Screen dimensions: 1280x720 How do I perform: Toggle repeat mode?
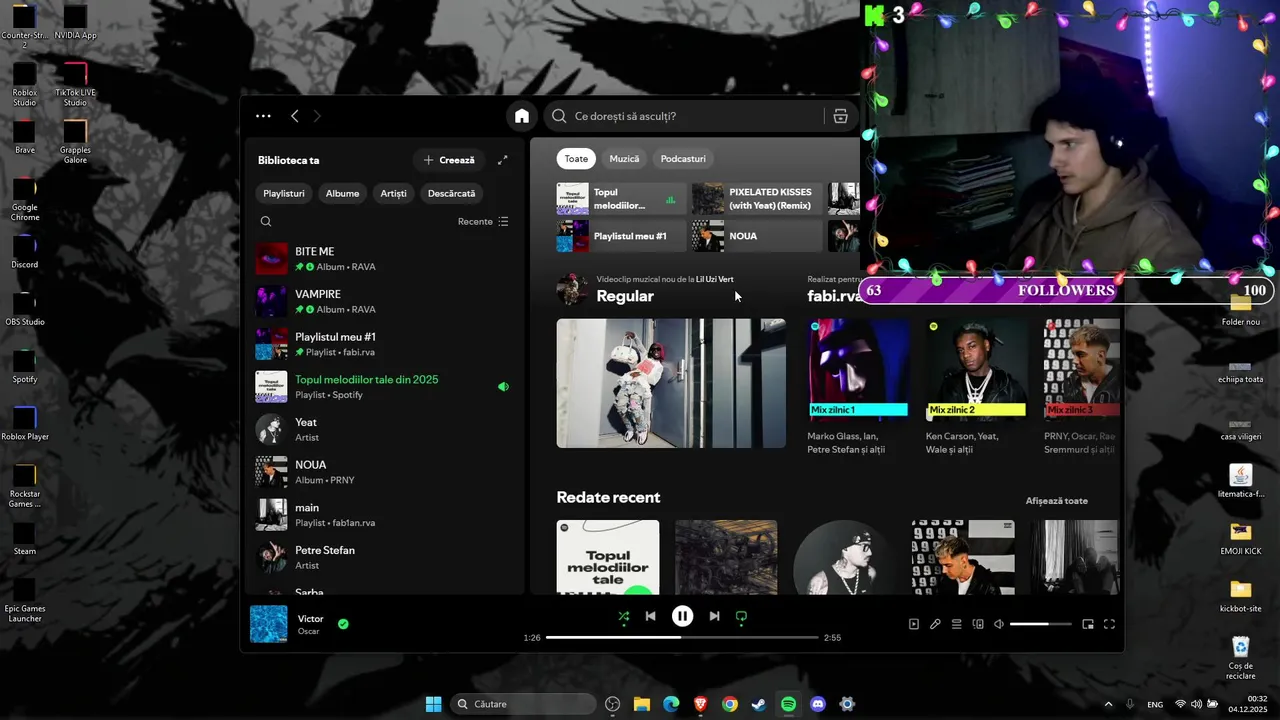741,616
